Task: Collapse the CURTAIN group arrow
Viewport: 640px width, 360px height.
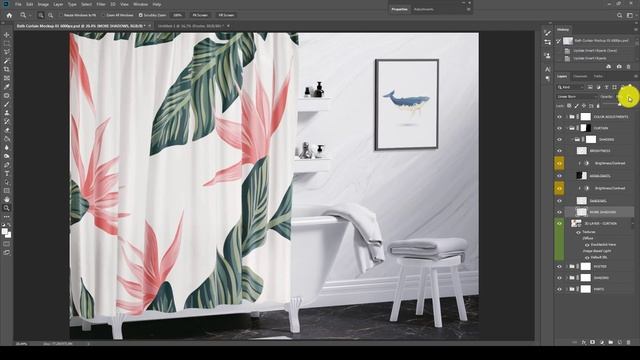Action: tap(567, 128)
